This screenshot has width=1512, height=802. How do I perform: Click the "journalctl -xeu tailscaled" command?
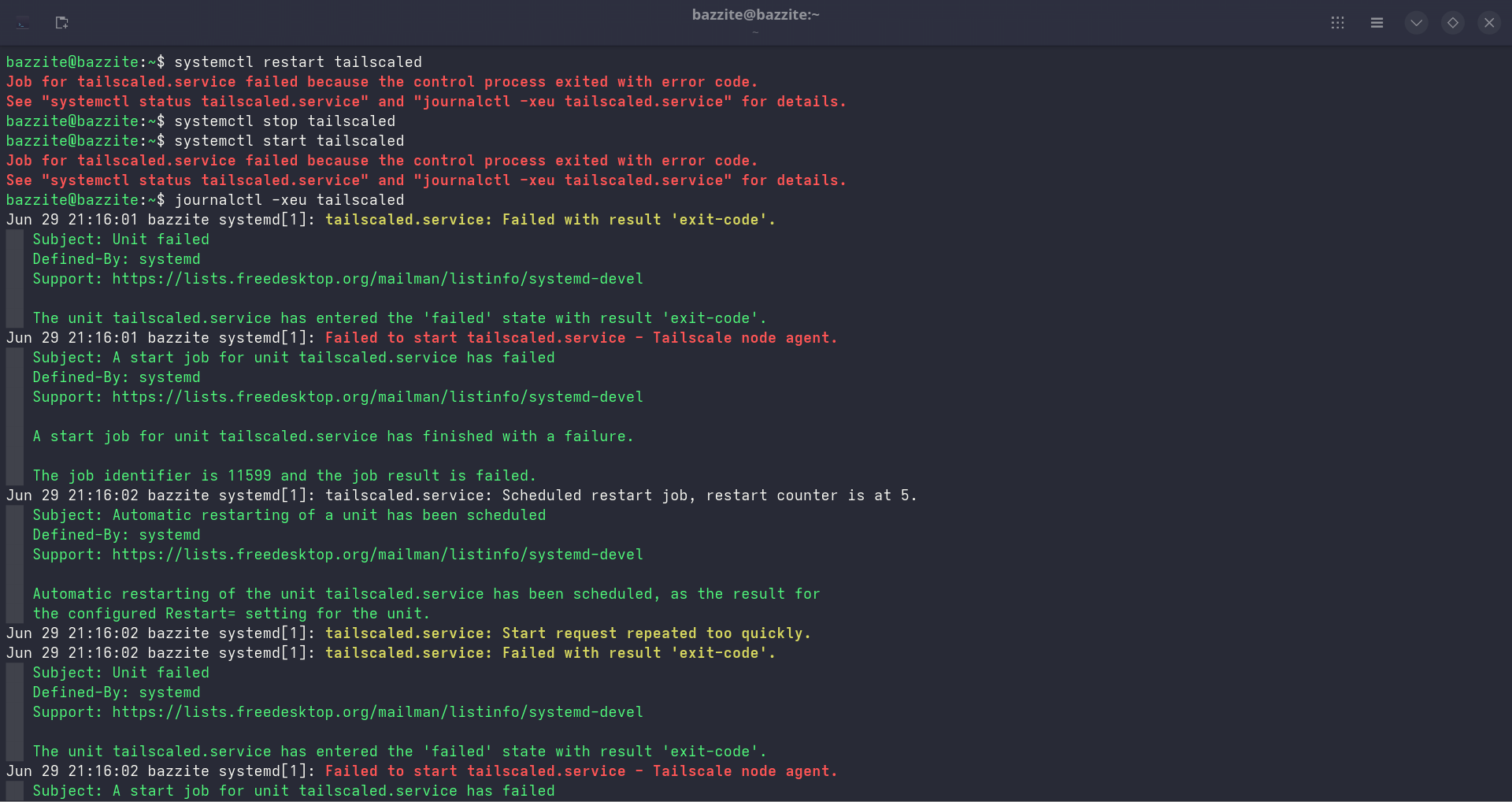tap(289, 200)
